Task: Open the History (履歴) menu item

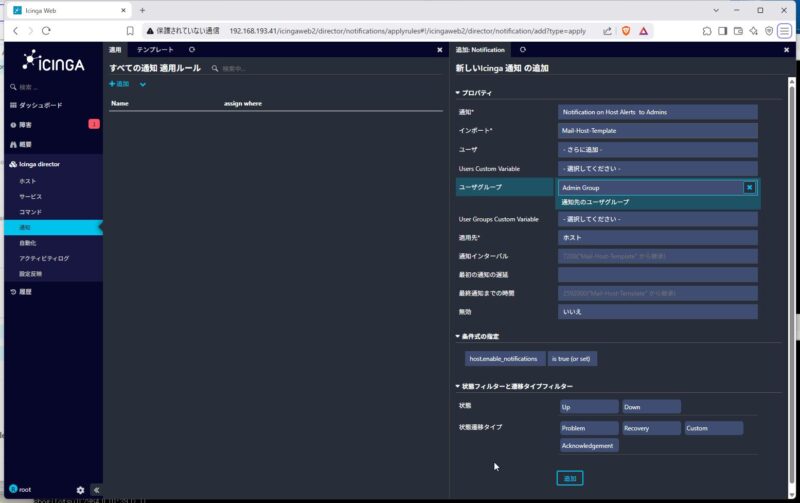Action: click(x=21, y=292)
